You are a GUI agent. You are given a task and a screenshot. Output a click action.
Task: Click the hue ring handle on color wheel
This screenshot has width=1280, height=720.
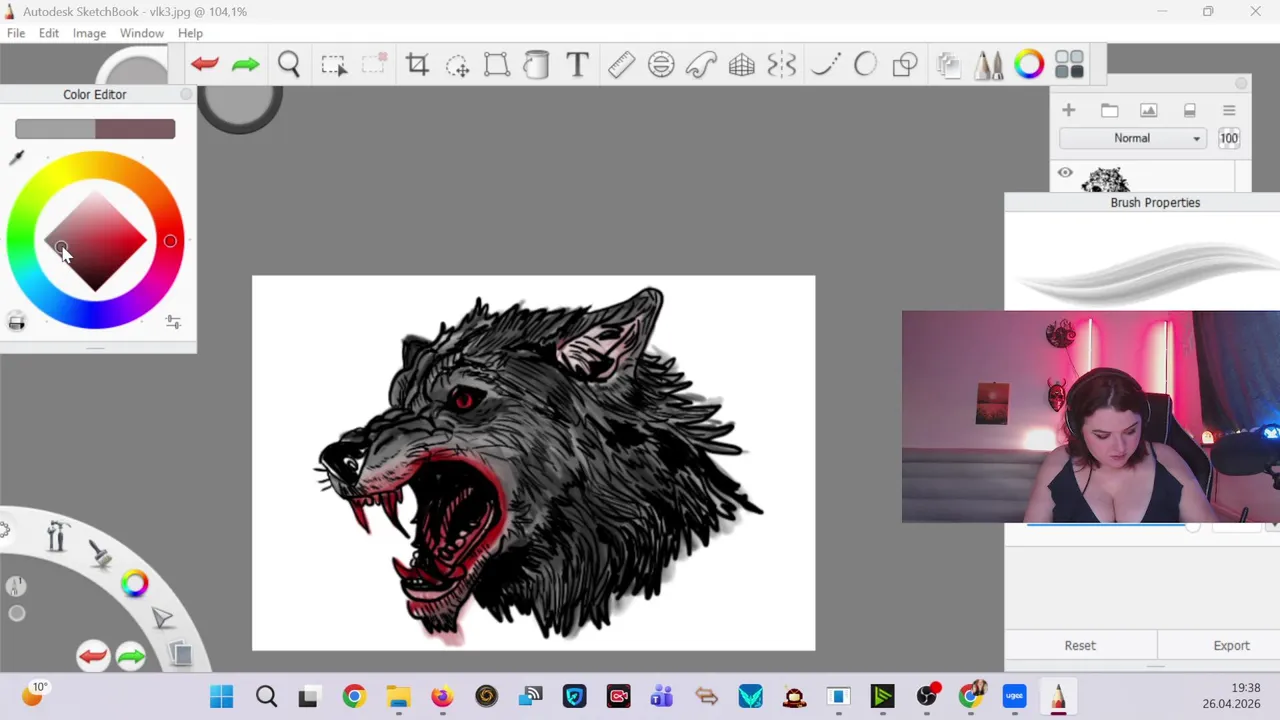(x=170, y=241)
